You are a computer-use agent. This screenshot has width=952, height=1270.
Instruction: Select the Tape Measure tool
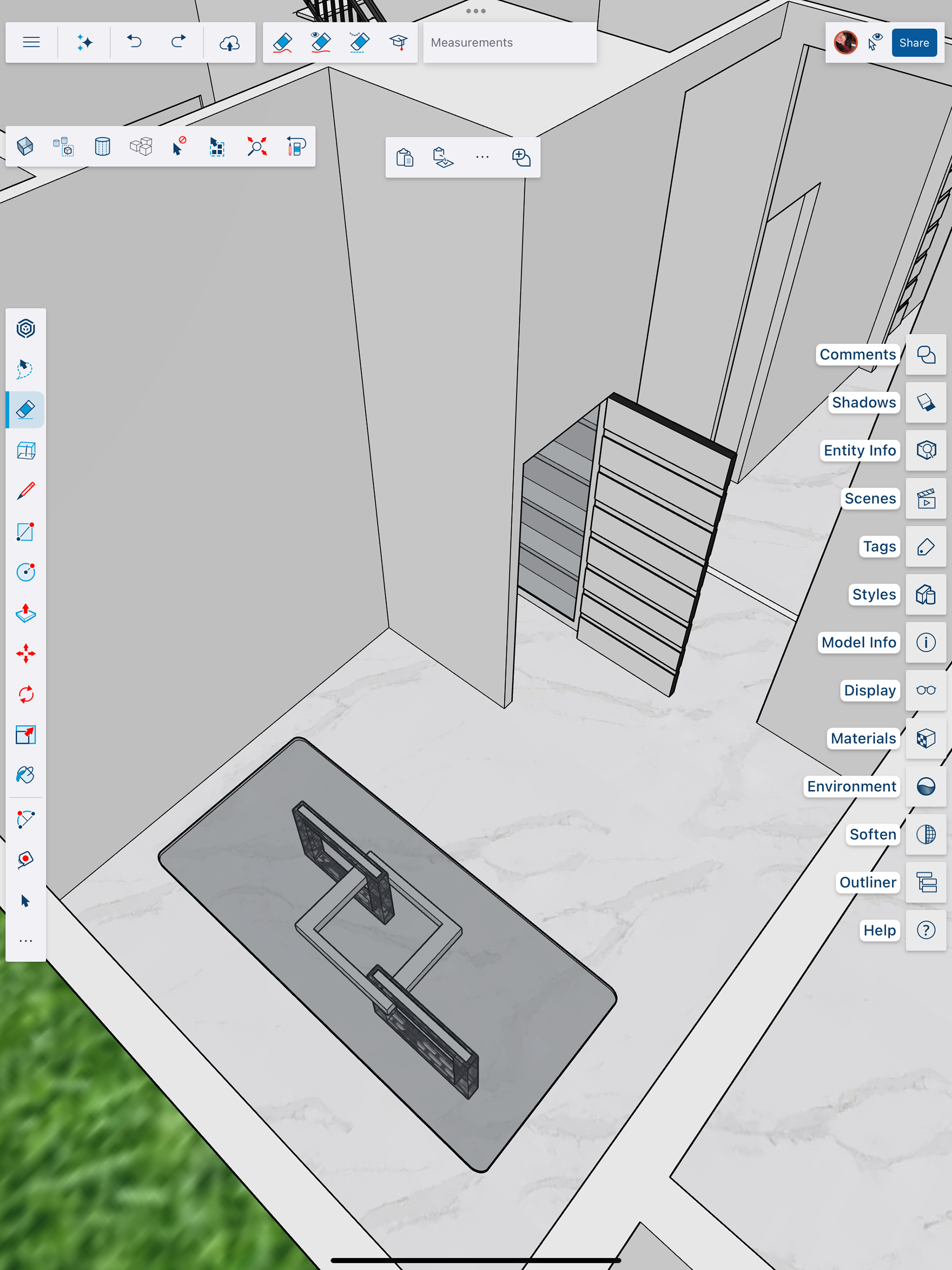pyautogui.click(x=26, y=860)
